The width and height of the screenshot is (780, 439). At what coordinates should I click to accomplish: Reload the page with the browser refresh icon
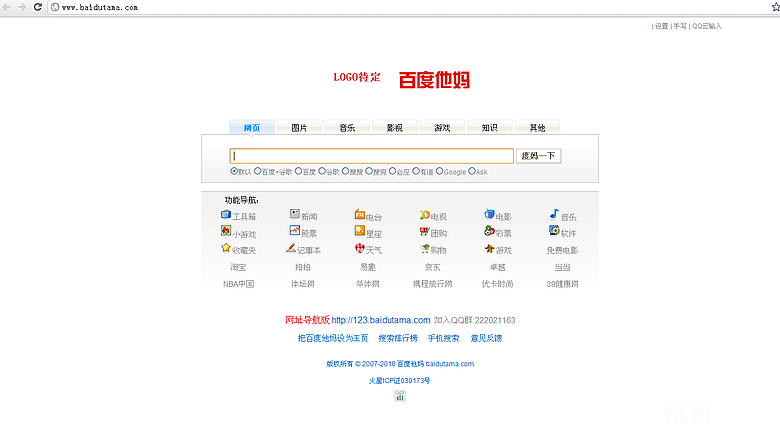pyautogui.click(x=37, y=7)
